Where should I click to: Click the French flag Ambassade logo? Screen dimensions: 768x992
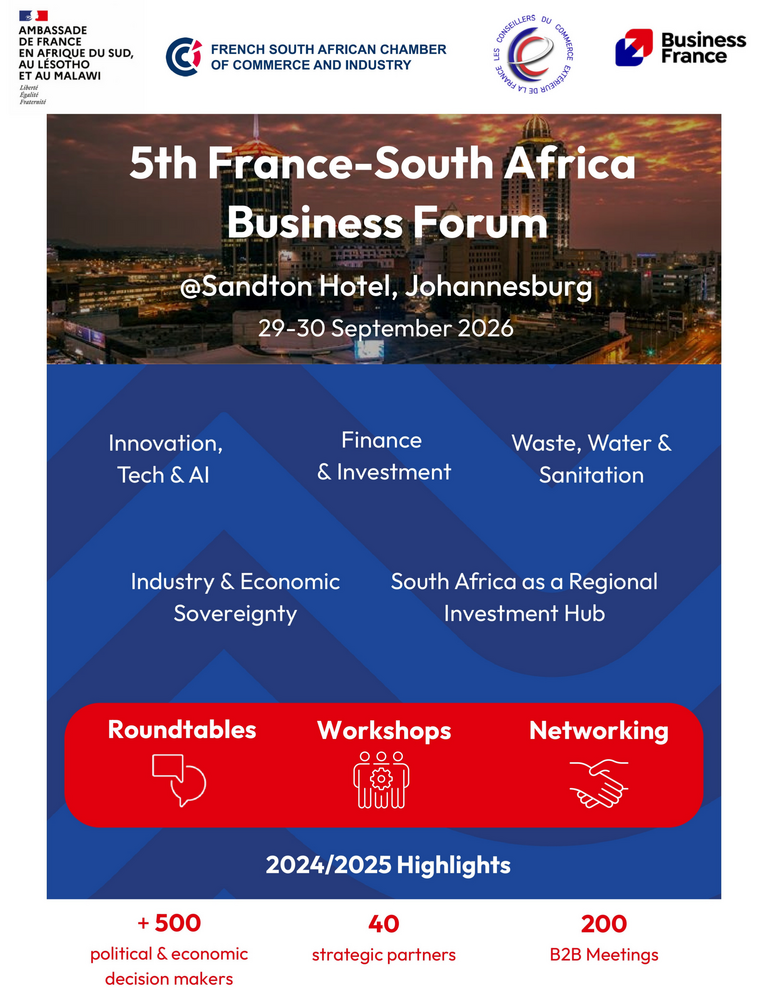pyautogui.click(x=33, y=16)
